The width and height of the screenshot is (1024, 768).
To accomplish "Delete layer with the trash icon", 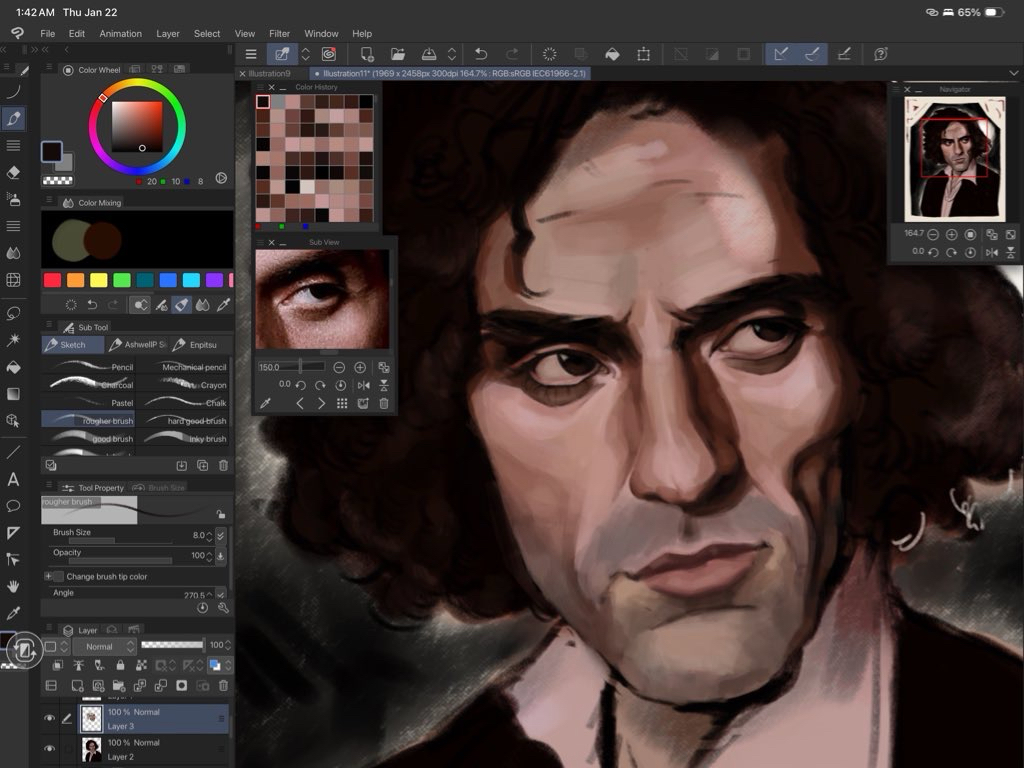I will (x=223, y=685).
